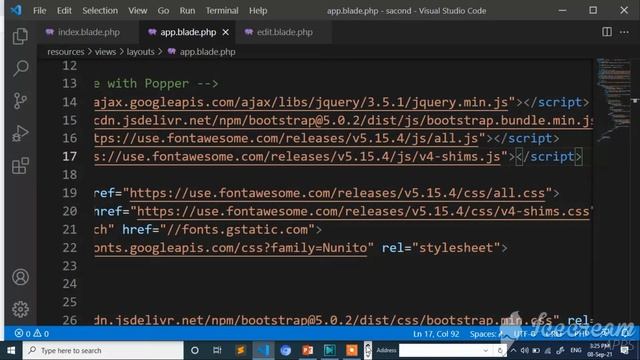The width and height of the screenshot is (640, 360).
Task: Open the Manage gear settings
Action: pyautogui.click(x=20, y=309)
